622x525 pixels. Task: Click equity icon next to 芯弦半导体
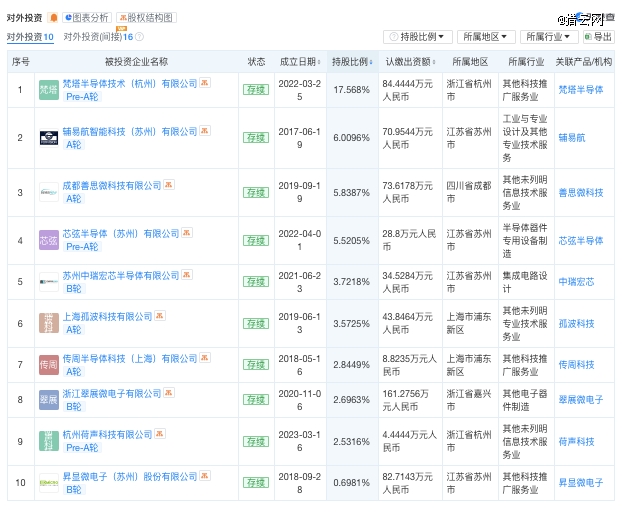coord(187,233)
